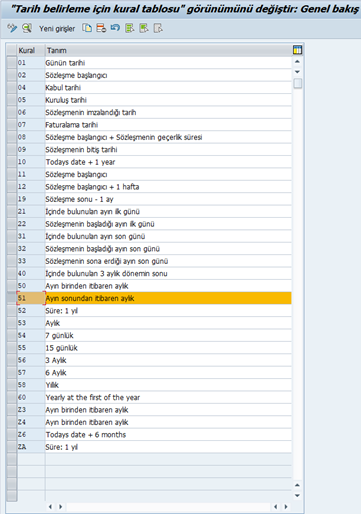This screenshot has width=361, height=514.
Task: Click highlighted 'Ayın sonundan itibaren aylık' cell
Action: [168, 298]
